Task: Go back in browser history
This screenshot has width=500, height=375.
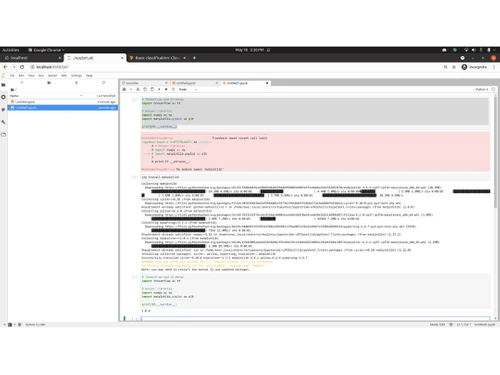Action: (x=5, y=67)
